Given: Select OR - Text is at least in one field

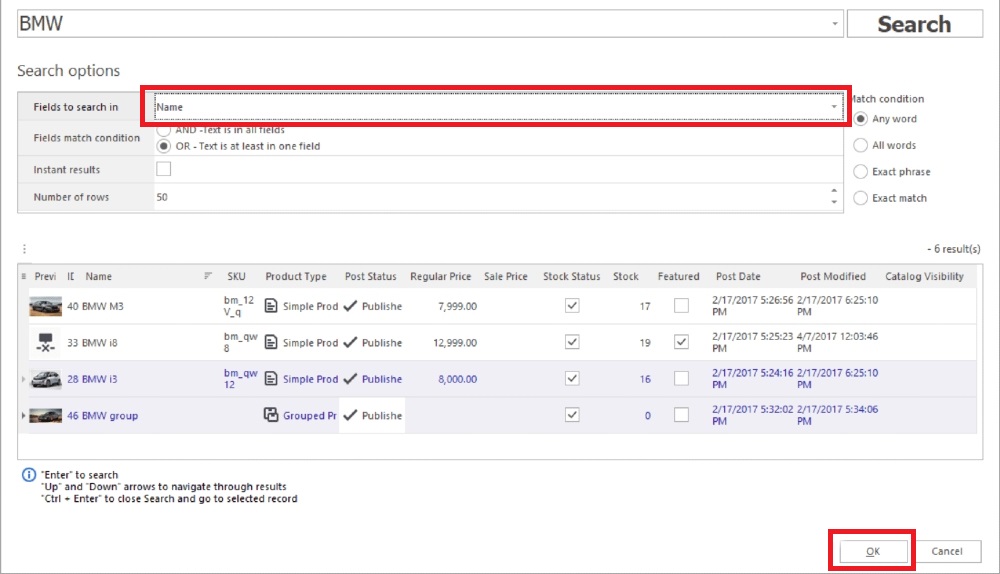Looking at the screenshot, I should click(x=164, y=146).
